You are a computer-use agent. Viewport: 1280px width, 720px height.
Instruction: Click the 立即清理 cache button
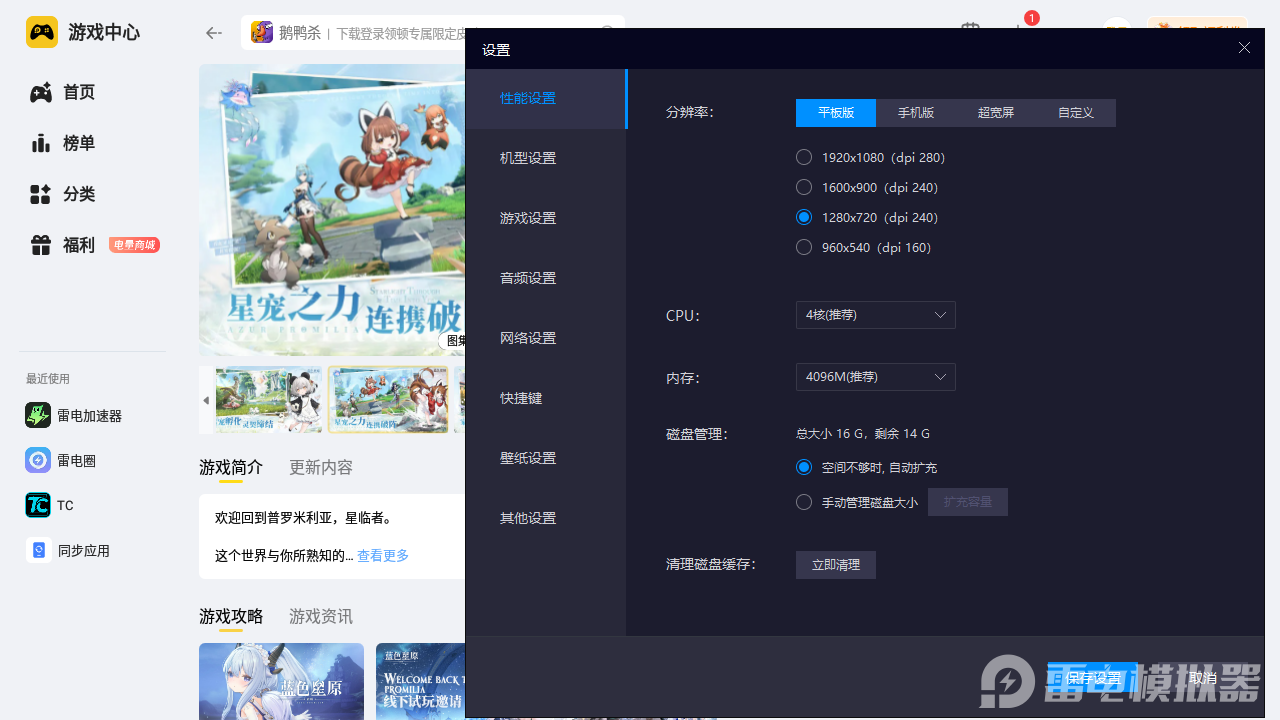click(x=835, y=565)
